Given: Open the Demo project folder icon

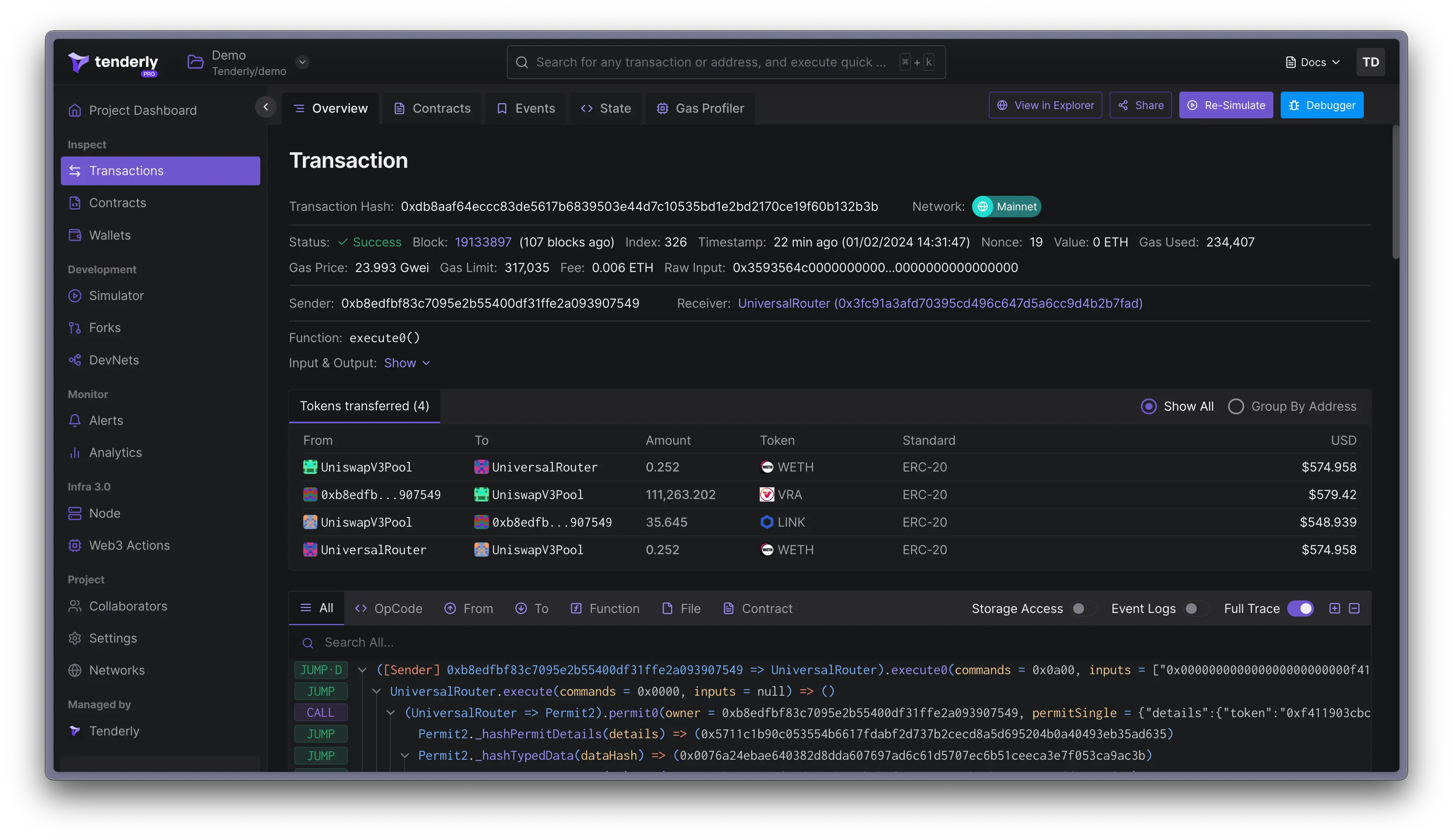Looking at the screenshot, I should coord(195,62).
